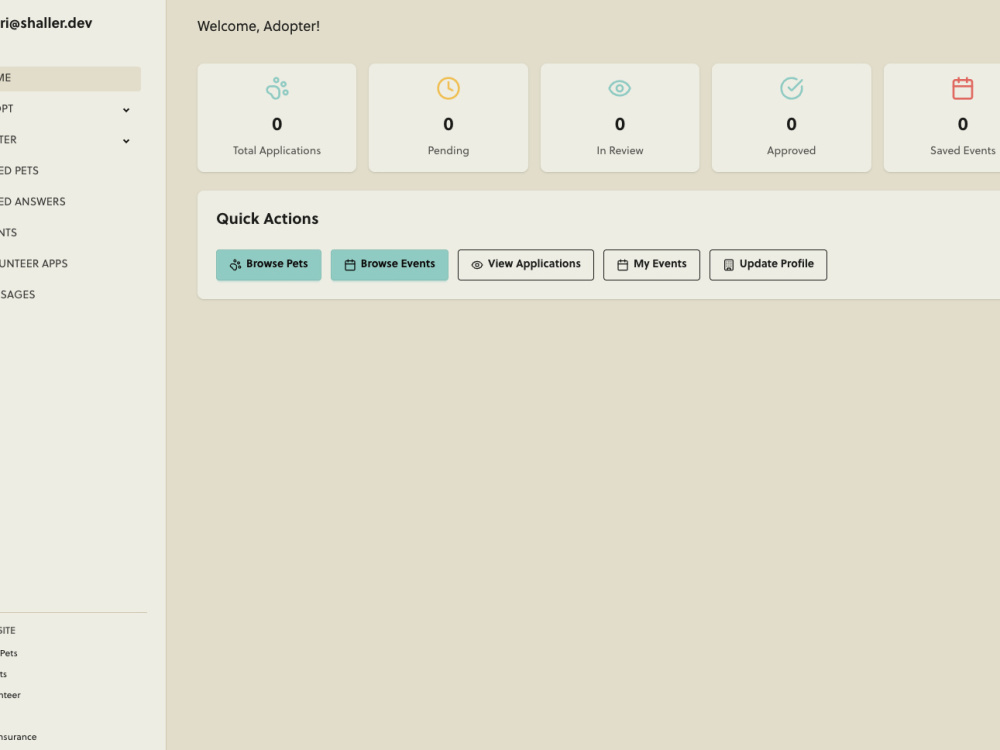Viewport: 1000px width, 750px height.
Task: Open My Events button
Action: coord(651,265)
